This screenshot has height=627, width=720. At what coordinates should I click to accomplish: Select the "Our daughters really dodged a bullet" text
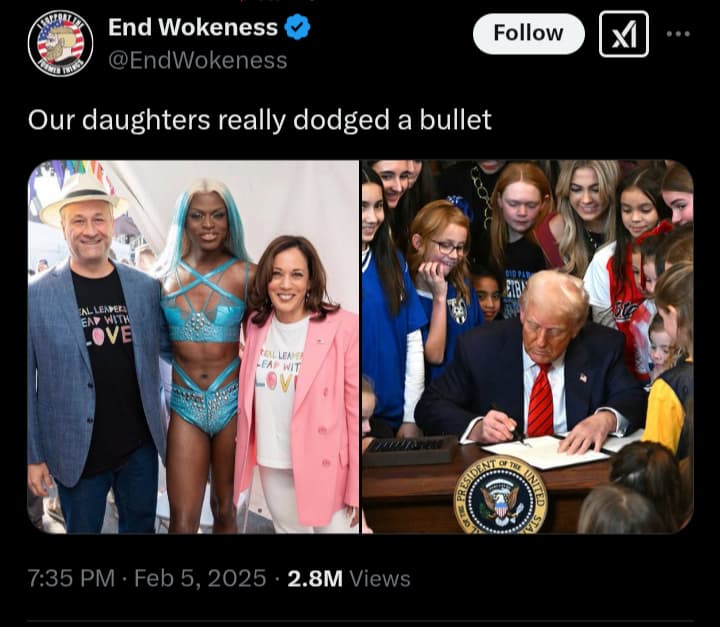tap(259, 120)
